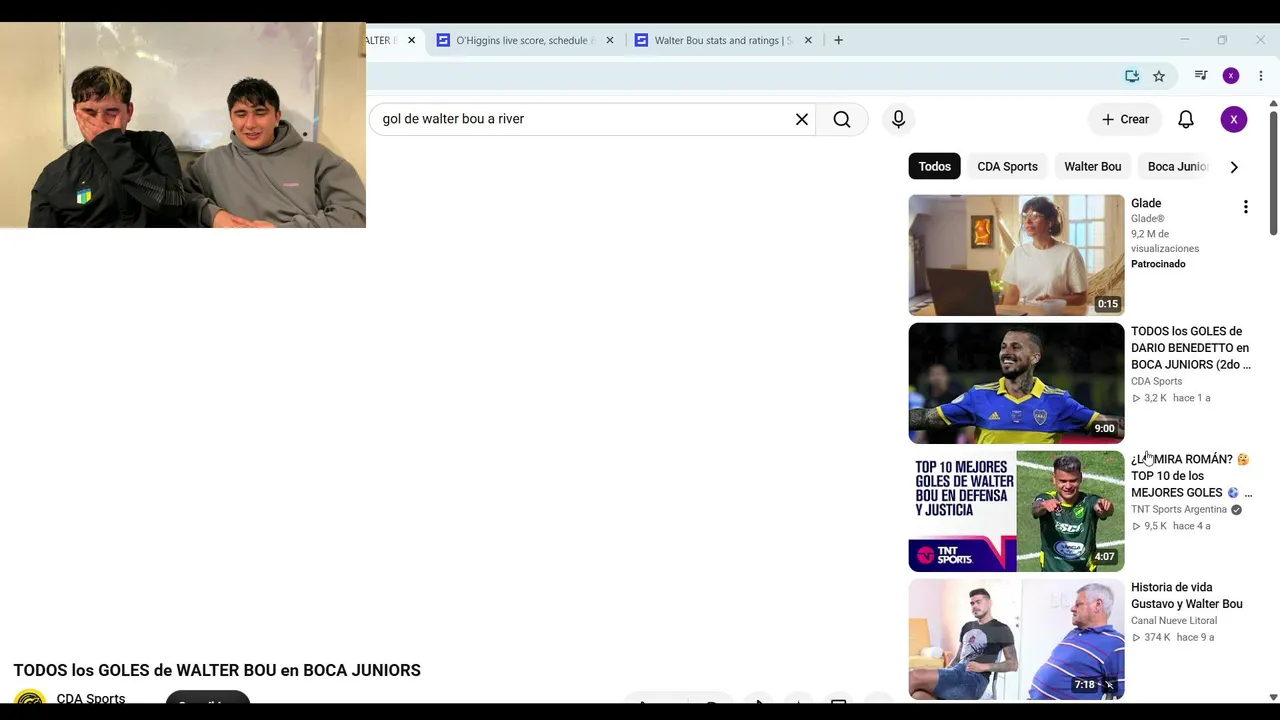The image size is (1280, 720).
Task: Close the O'Higgins live score tab
Action: click(x=610, y=40)
